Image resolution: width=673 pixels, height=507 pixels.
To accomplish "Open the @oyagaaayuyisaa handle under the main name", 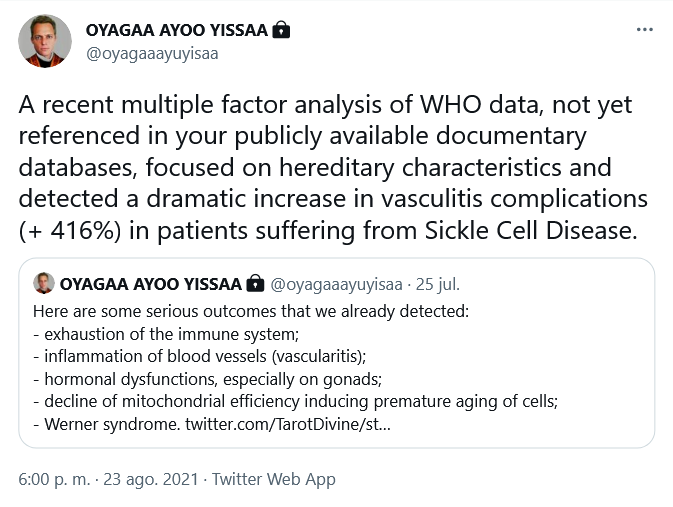I will tap(152, 54).
